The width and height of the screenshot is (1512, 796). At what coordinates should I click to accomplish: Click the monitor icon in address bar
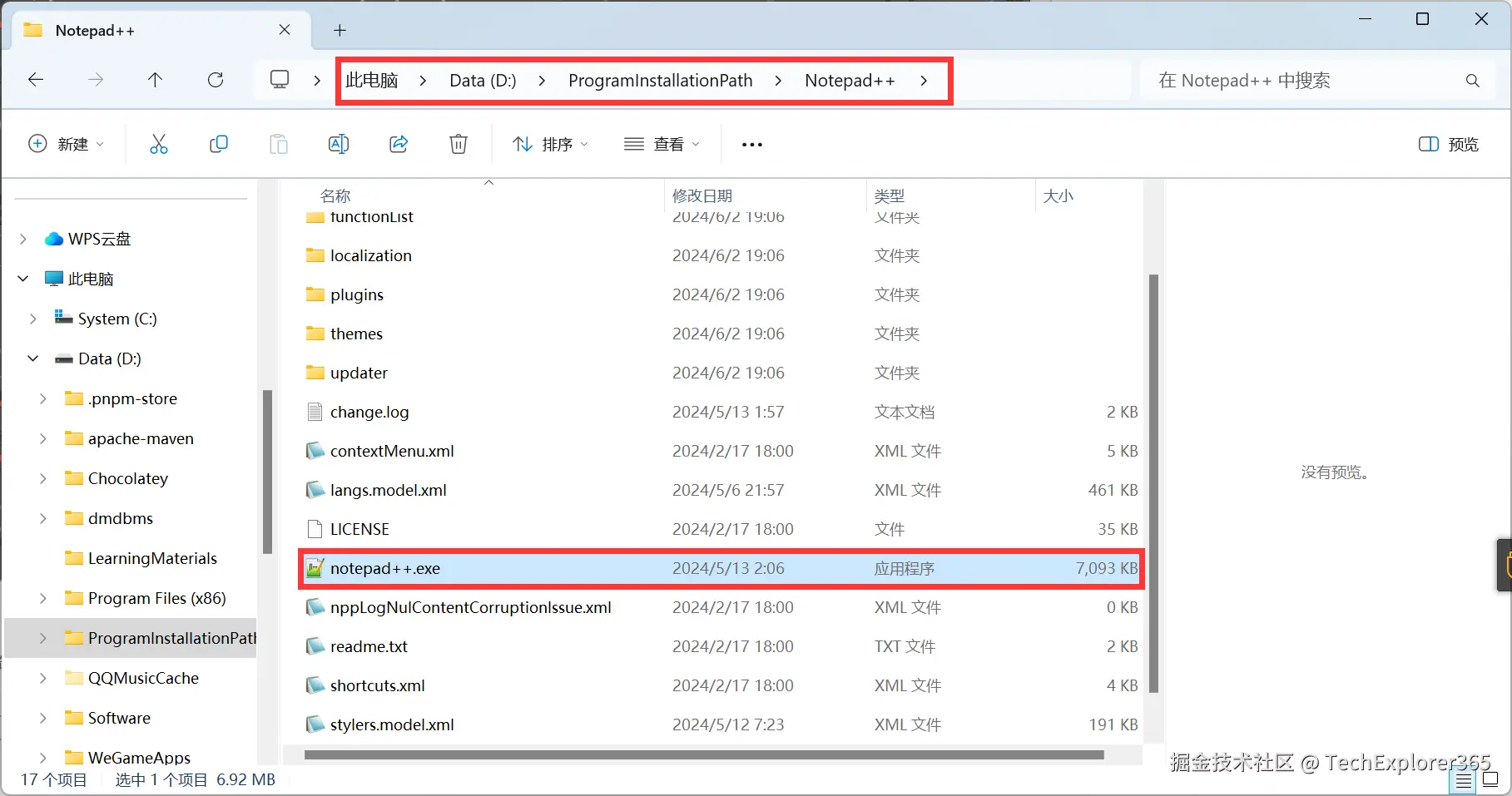pyautogui.click(x=280, y=80)
